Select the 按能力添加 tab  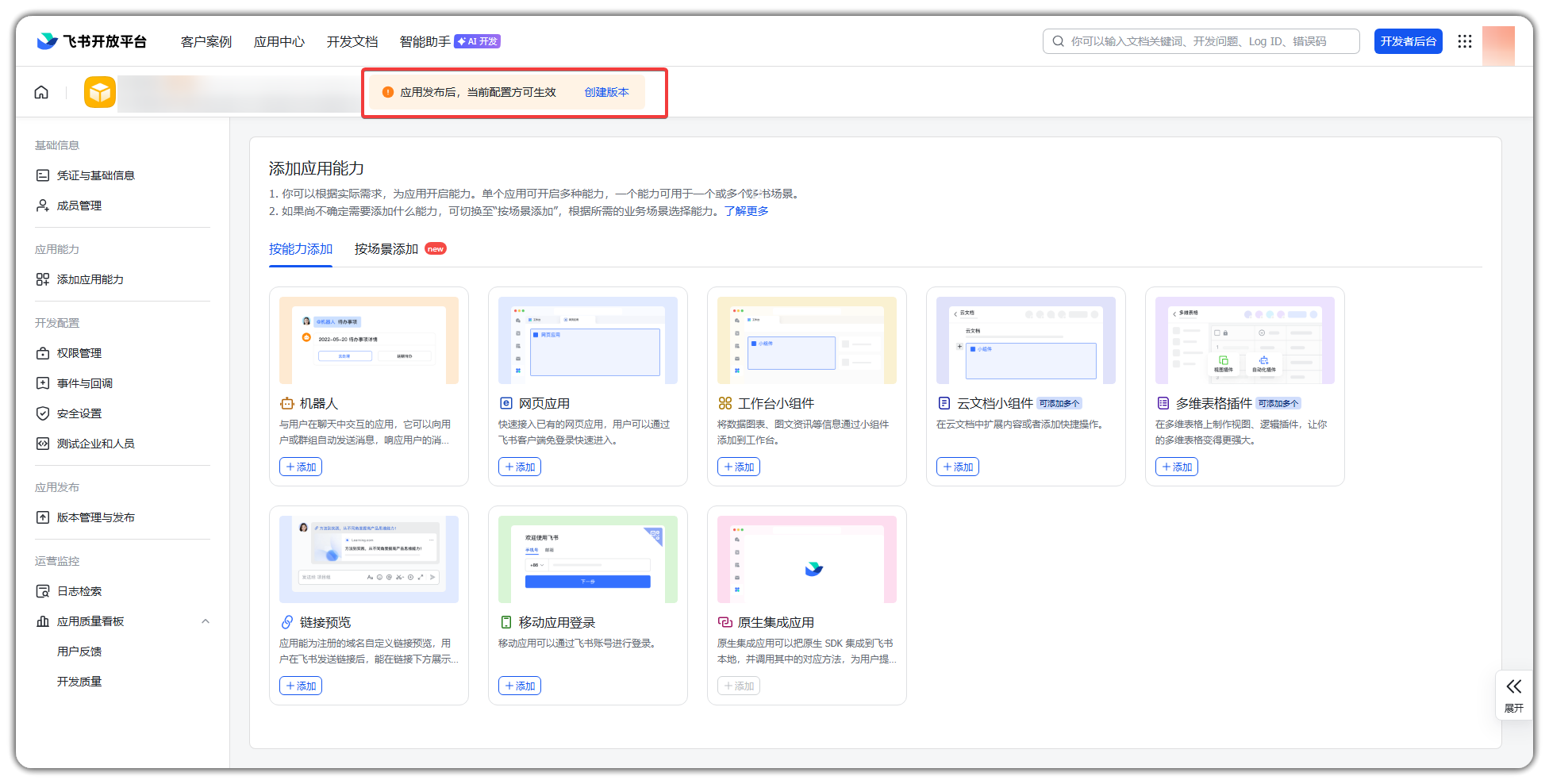point(300,249)
